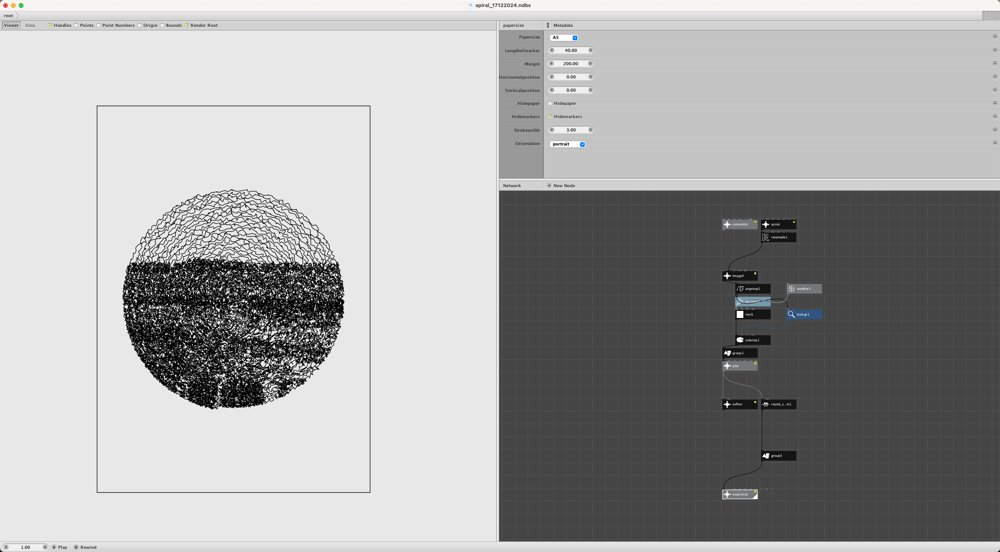
Task: Click the frame number field 1.00
Action: pyautogui.click(x=26, y=547)
